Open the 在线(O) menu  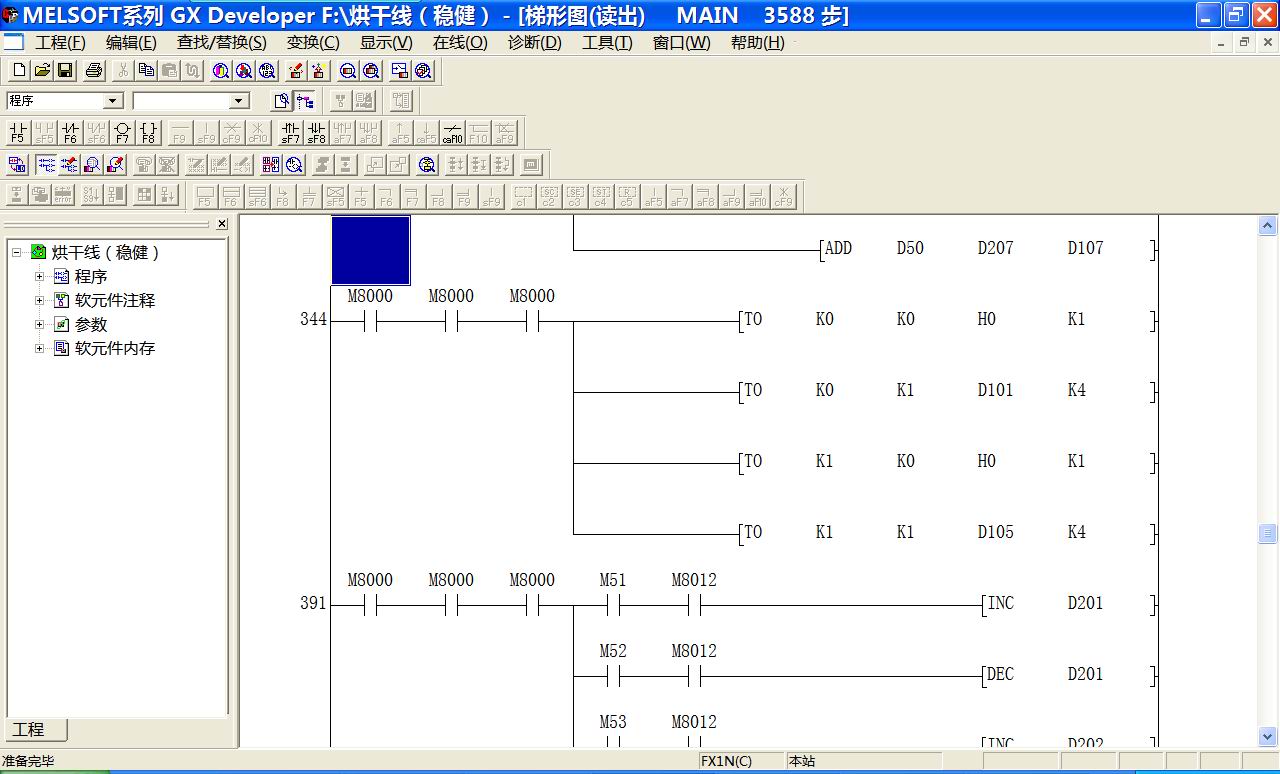(460, 42)
